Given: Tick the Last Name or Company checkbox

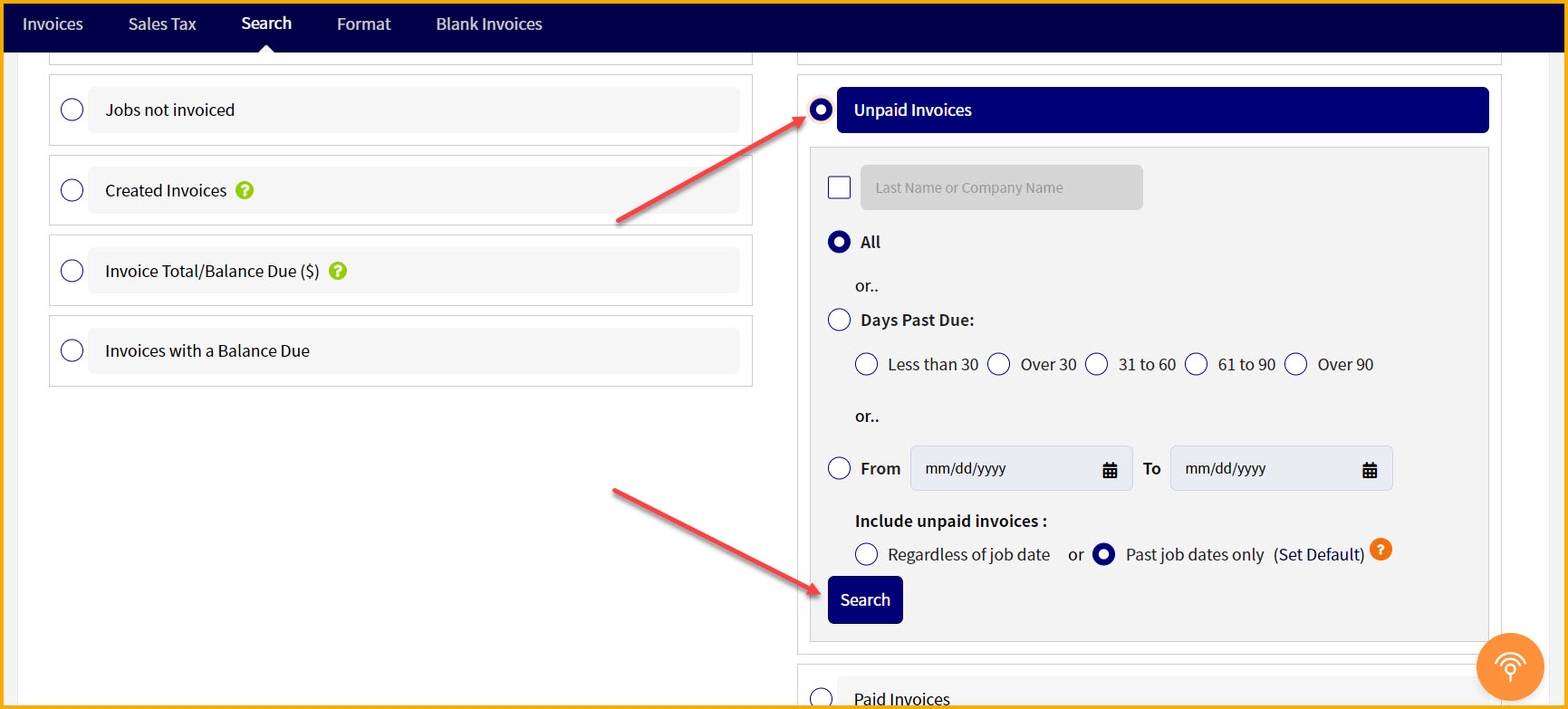Looking at the screenshot, I should pyautogui.click(x=840, y=187).
